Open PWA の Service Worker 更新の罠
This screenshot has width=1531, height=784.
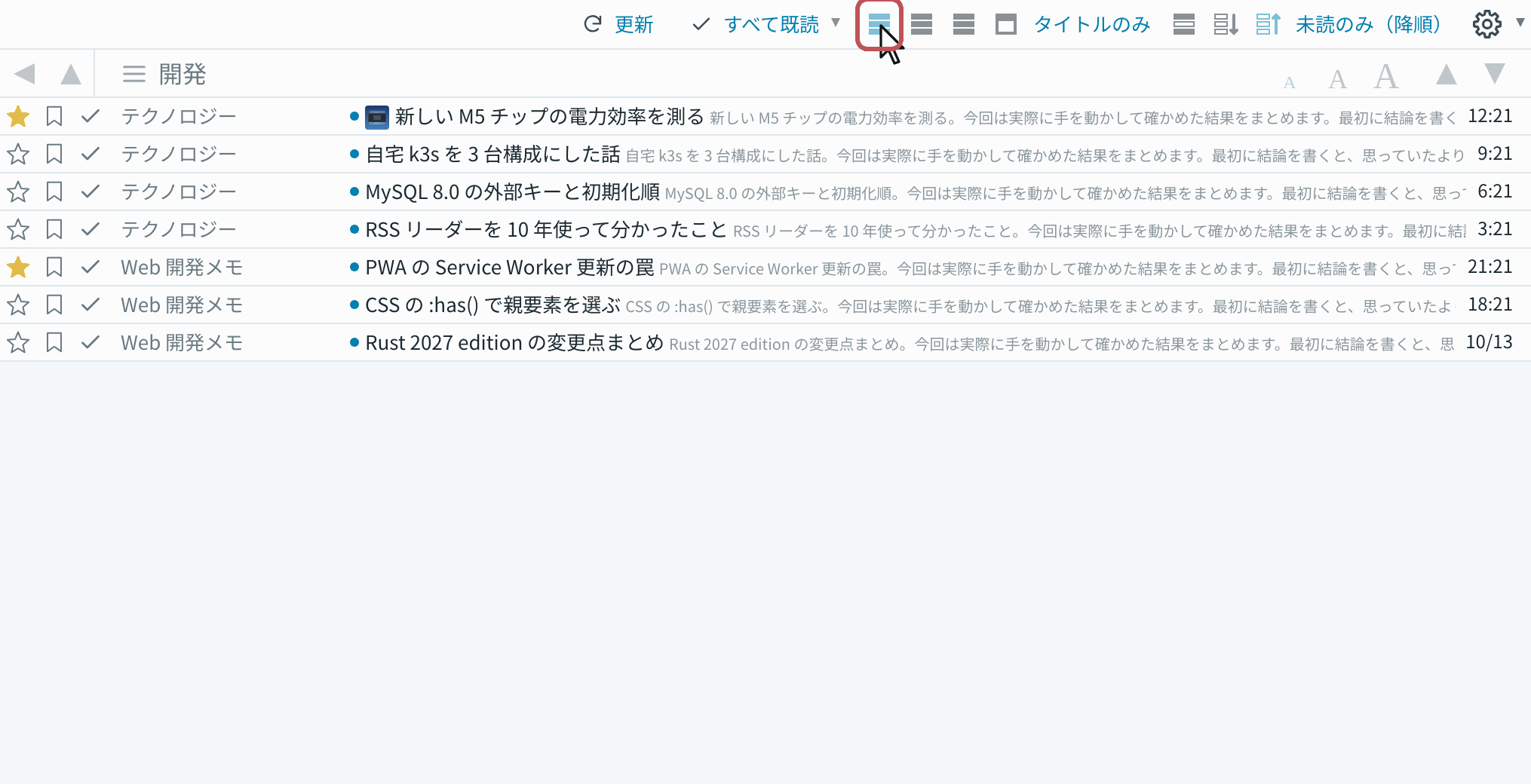[510, 267]
